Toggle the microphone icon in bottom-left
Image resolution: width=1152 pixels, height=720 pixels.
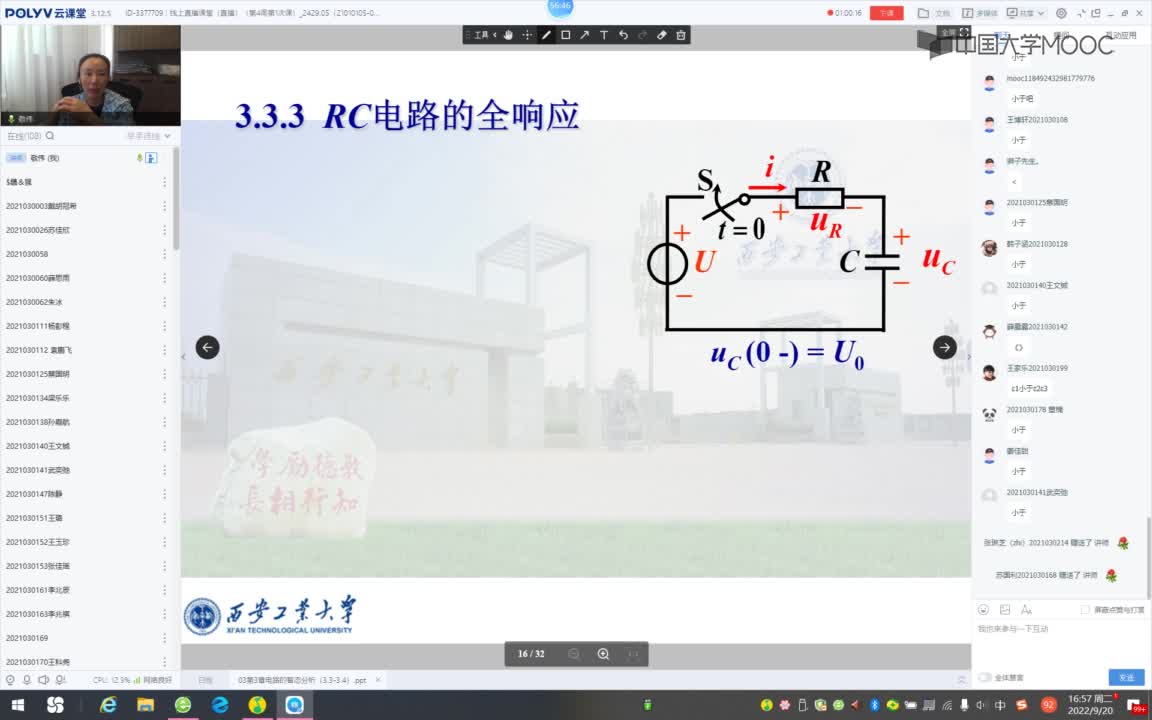[x=26, y=680]
